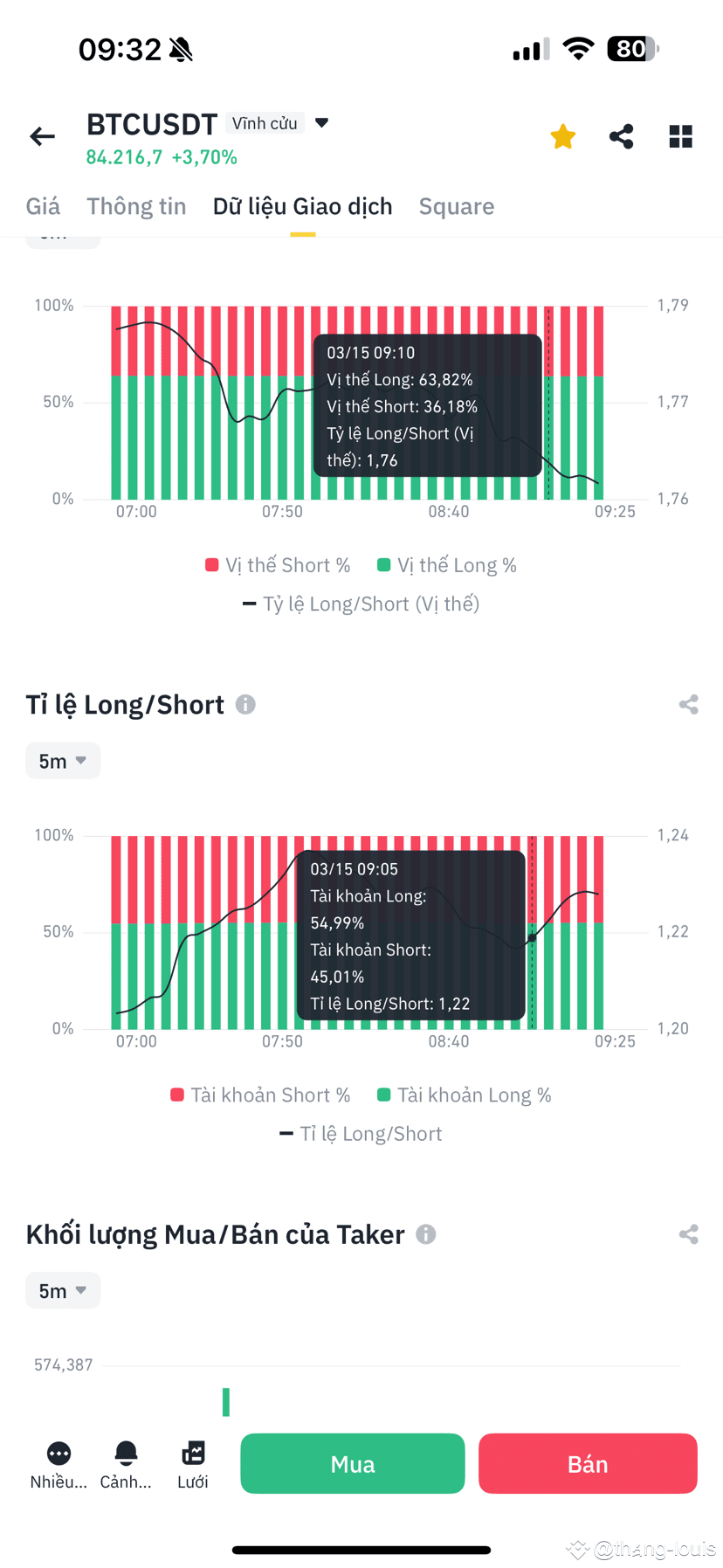Open the 5m interval dropdown for Tỉ lệ Long/Short
The image size is (723, 1568).
[x=62, y=760]
